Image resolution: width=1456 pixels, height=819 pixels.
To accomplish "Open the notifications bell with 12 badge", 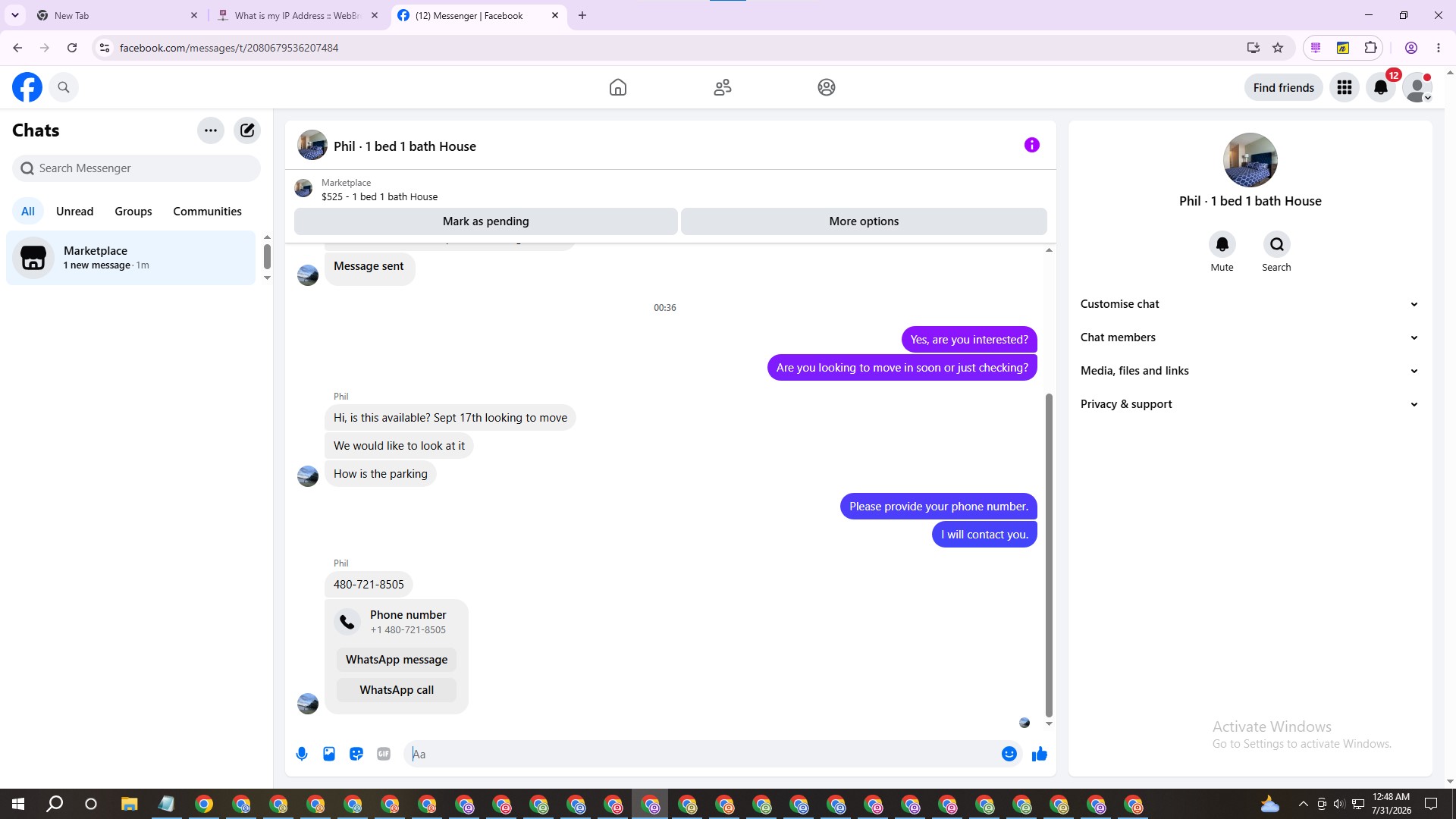I will pyautogui.click(x=1381, y=87).
